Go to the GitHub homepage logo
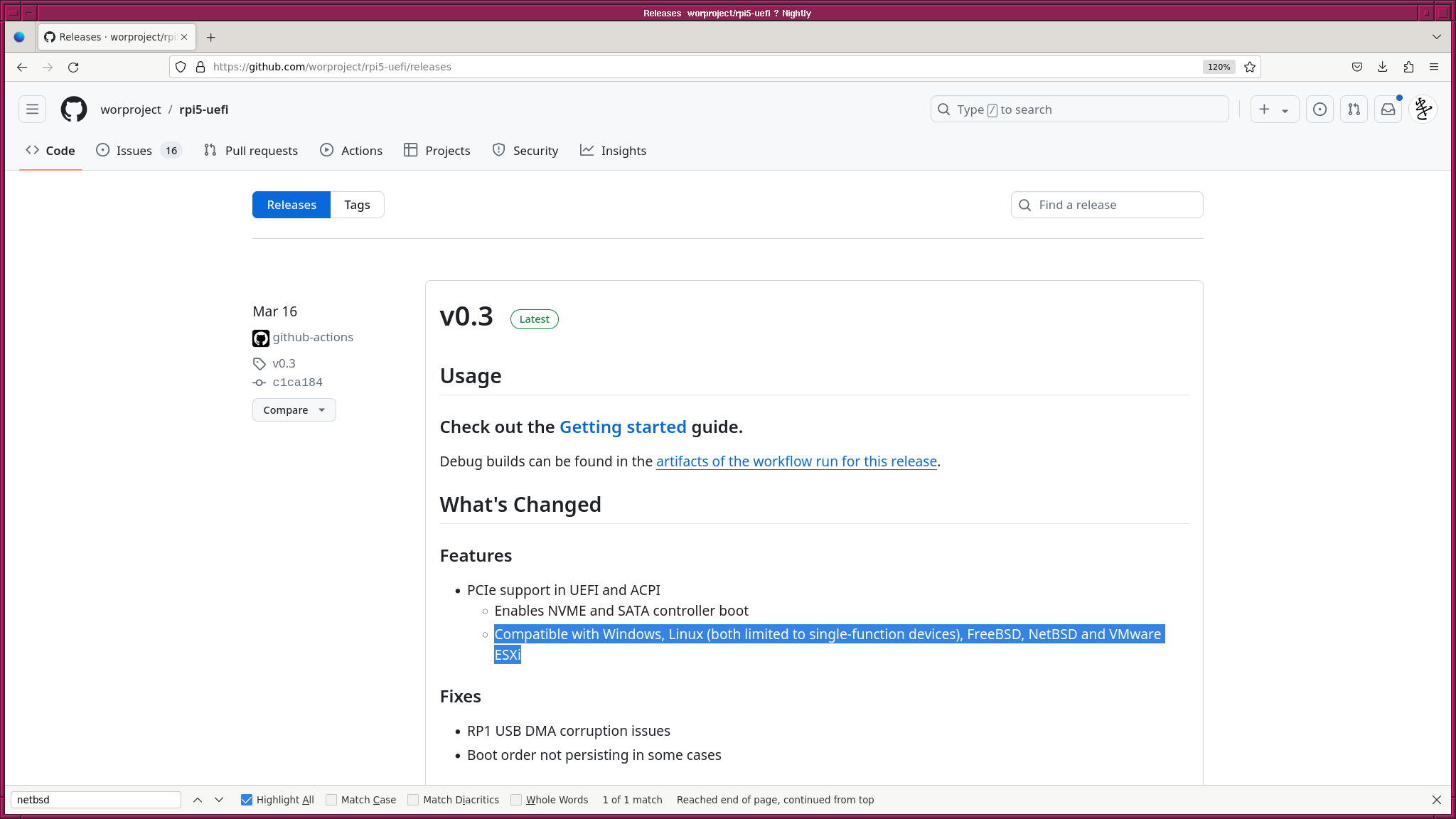 tap(74, 109)
